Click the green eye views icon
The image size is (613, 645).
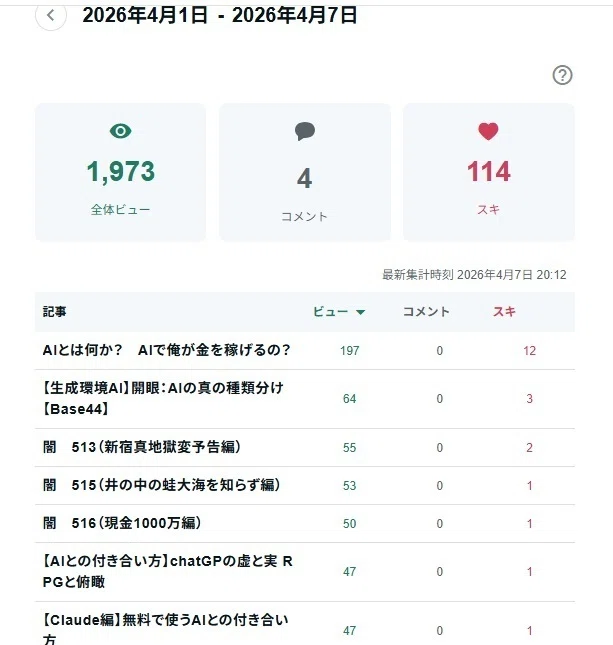121,131
